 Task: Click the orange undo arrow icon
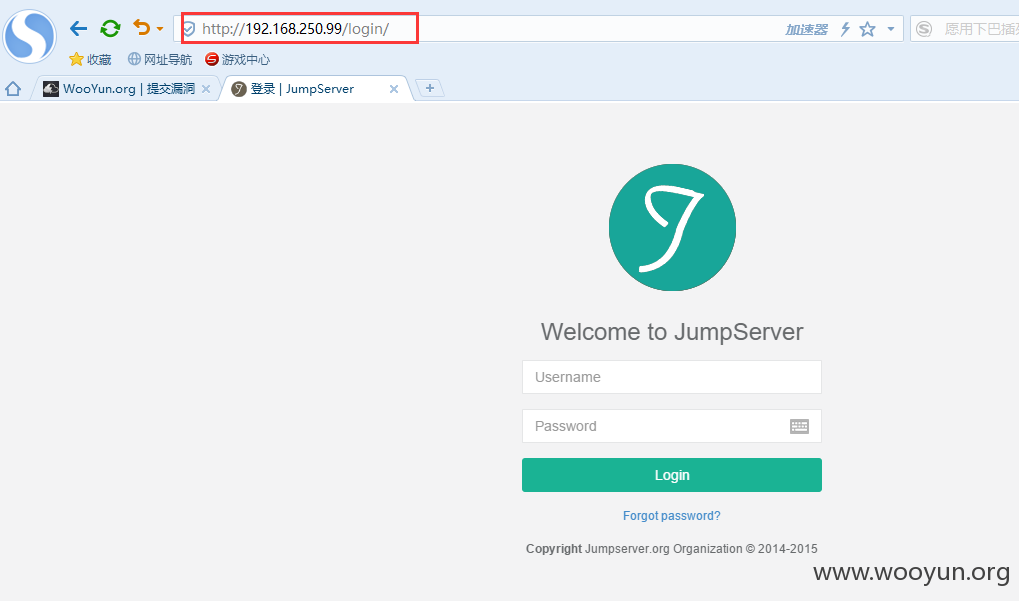click(141, 27)
